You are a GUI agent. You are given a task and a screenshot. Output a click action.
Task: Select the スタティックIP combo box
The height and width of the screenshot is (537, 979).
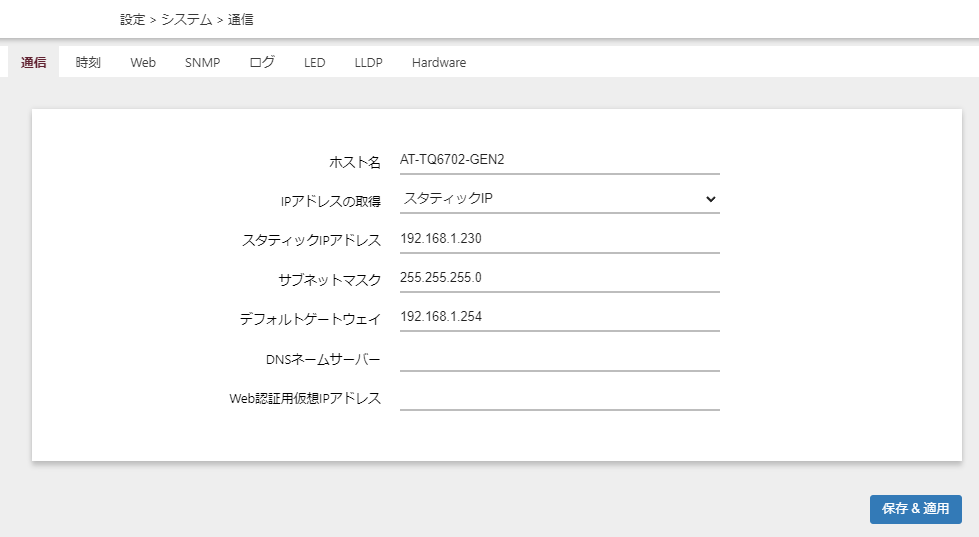(559, 199)
